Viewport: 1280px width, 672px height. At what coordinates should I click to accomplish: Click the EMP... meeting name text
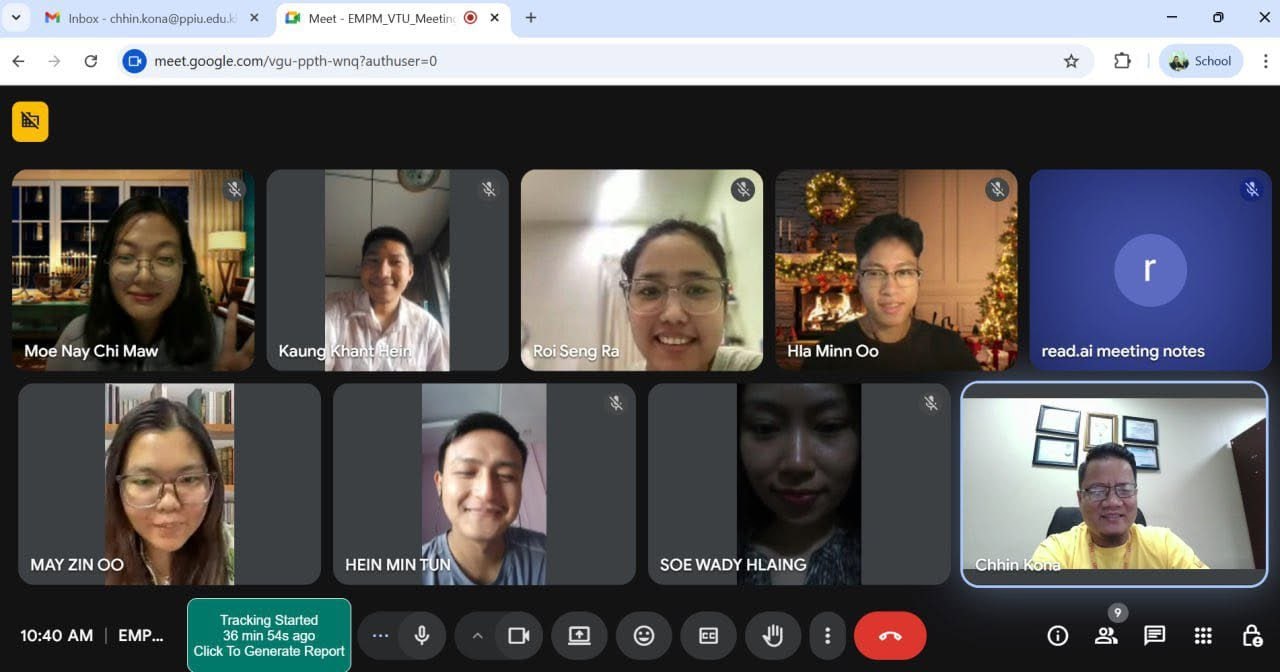click(141, 636)
